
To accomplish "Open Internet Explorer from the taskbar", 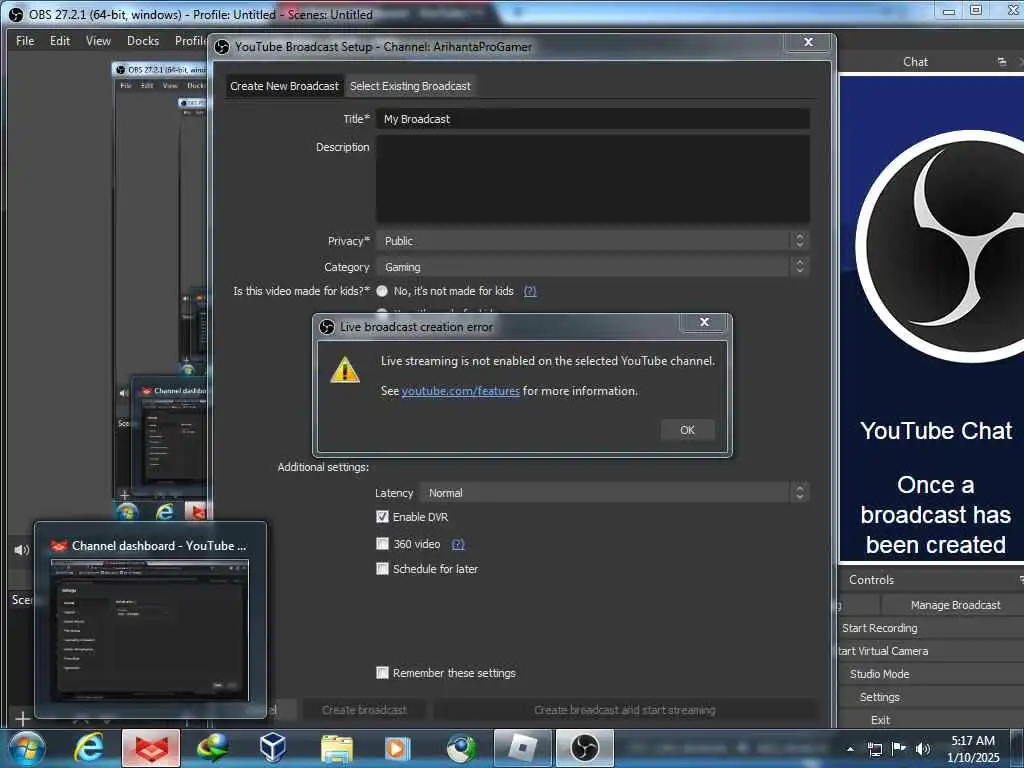I will [89, 748].
